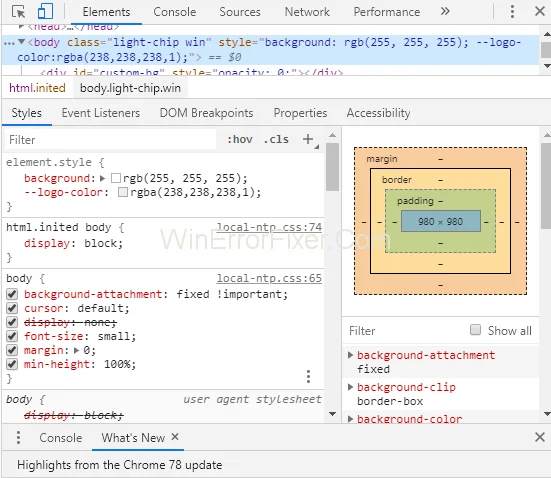Click the border label in box model
The image size is (551, 478).
tap(396, 180)
